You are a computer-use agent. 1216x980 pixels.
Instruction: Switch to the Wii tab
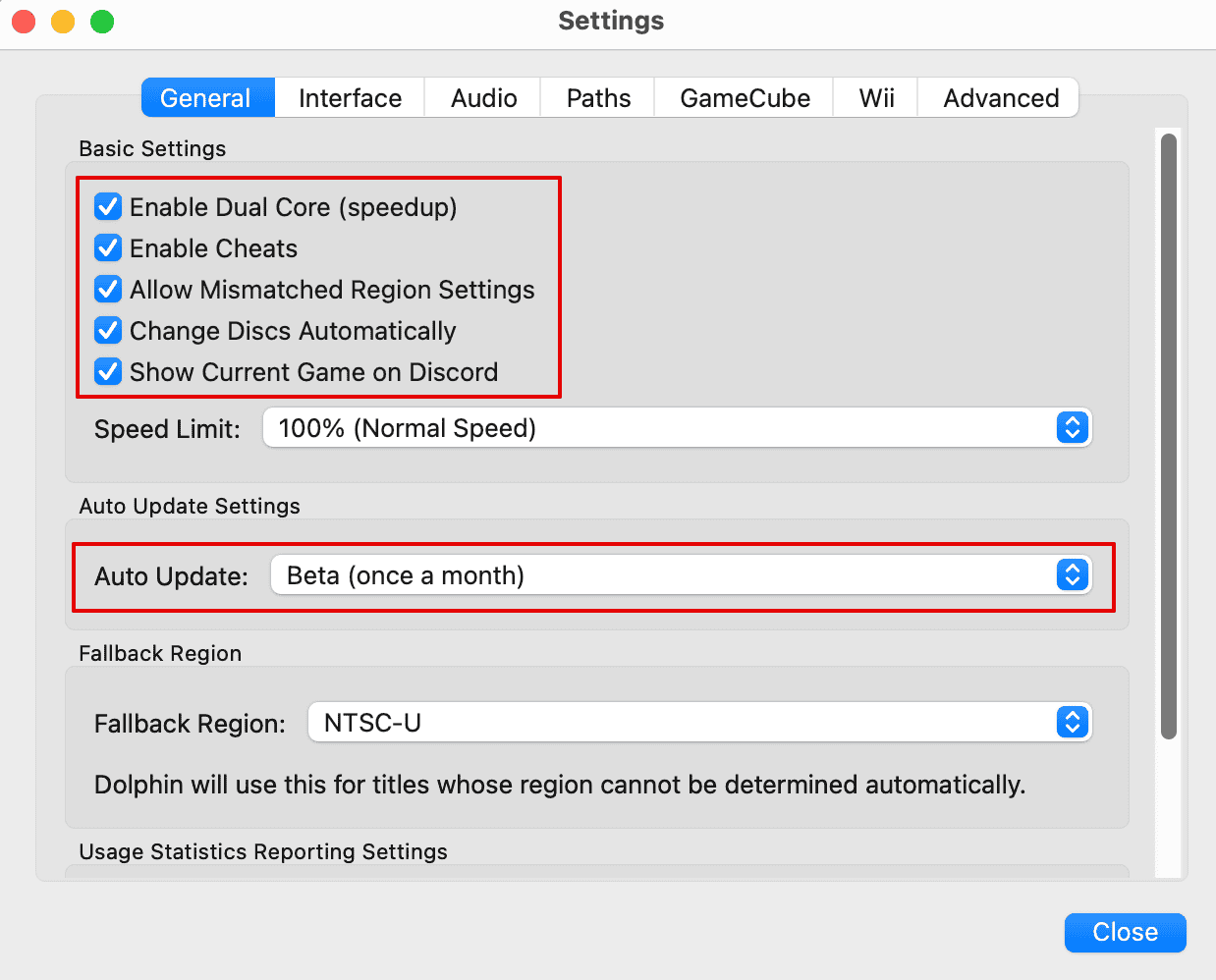coord(876,98)
